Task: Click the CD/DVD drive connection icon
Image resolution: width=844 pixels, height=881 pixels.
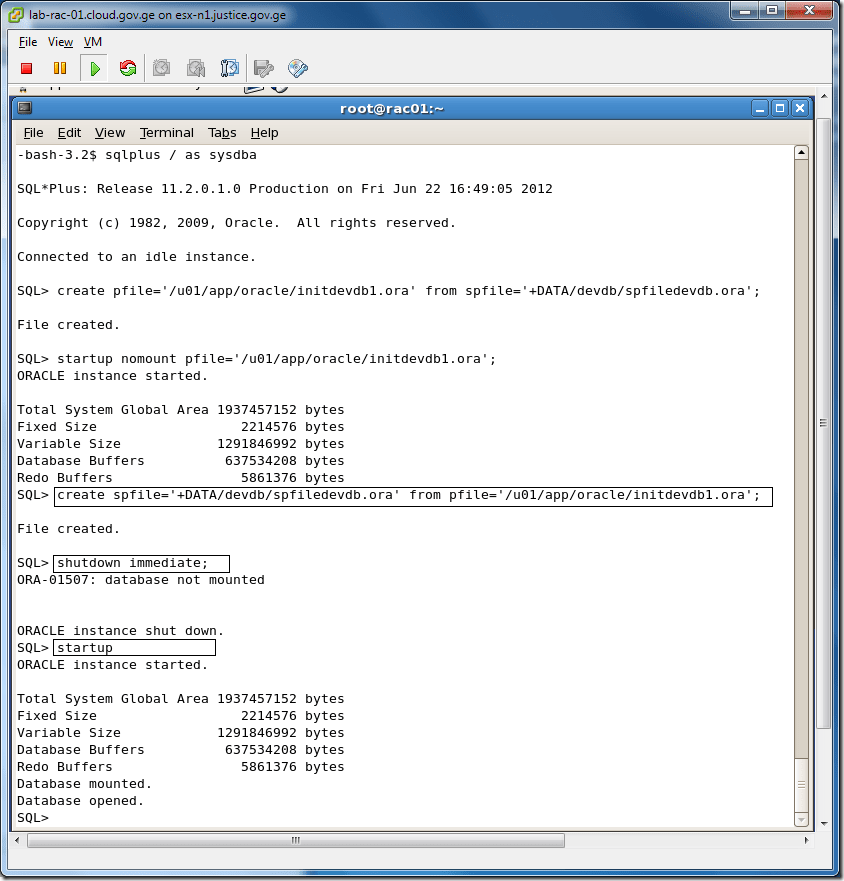Action: pyautogui.click(x=297, y=68)
